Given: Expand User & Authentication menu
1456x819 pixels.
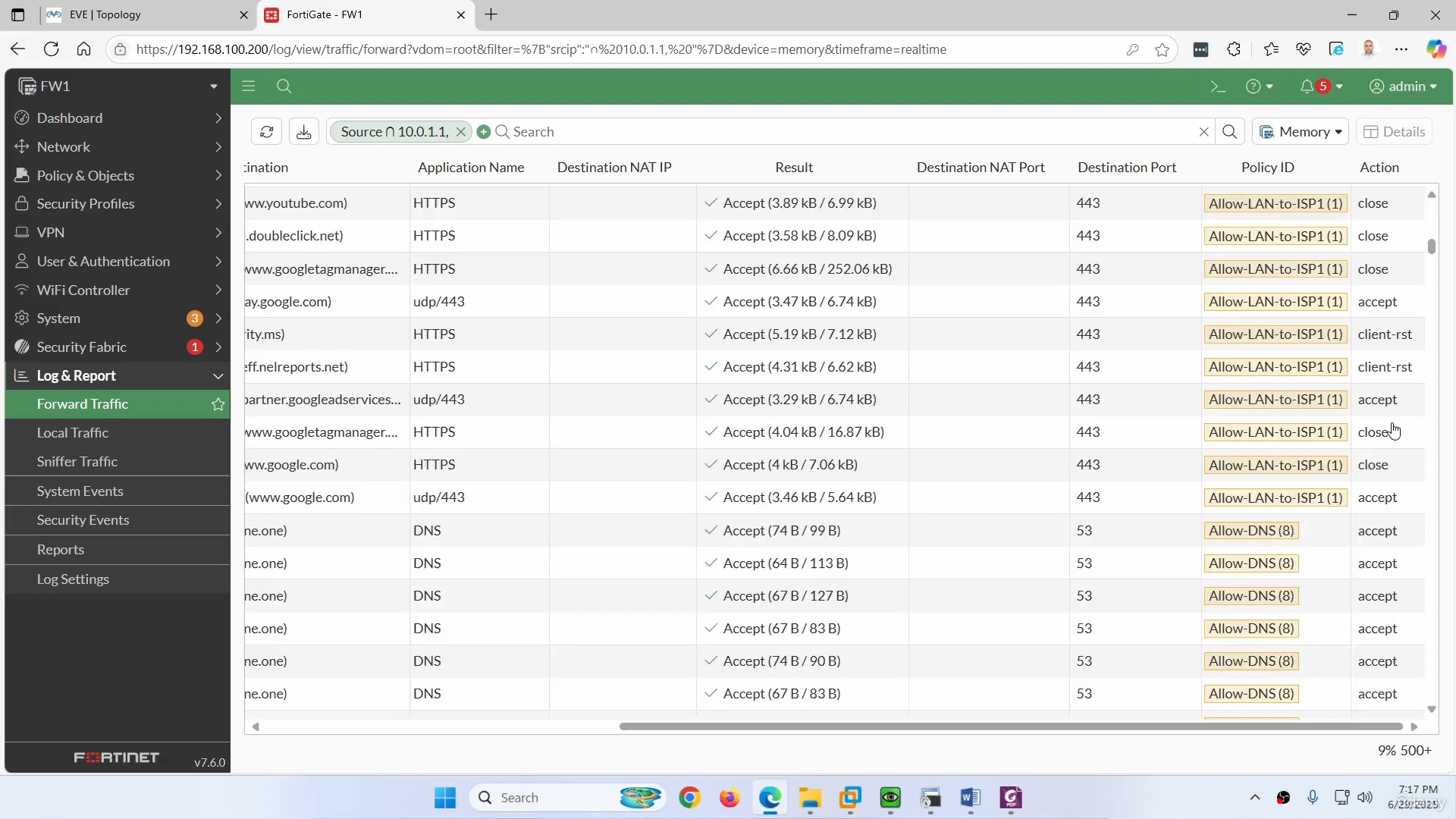Looking at the screenshot, I should (118, 262).
